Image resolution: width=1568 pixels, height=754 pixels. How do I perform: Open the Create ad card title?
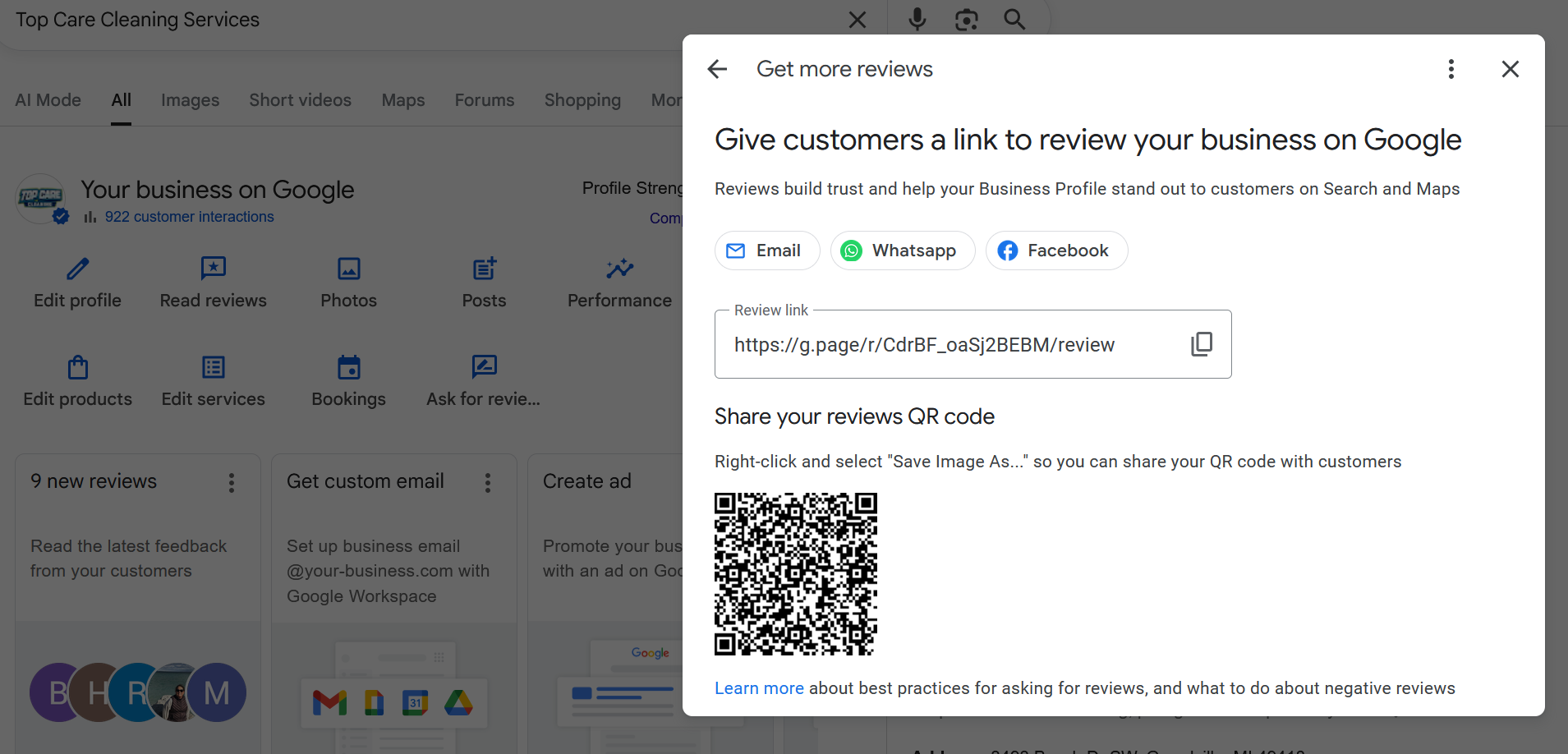(x=587, y=481)
